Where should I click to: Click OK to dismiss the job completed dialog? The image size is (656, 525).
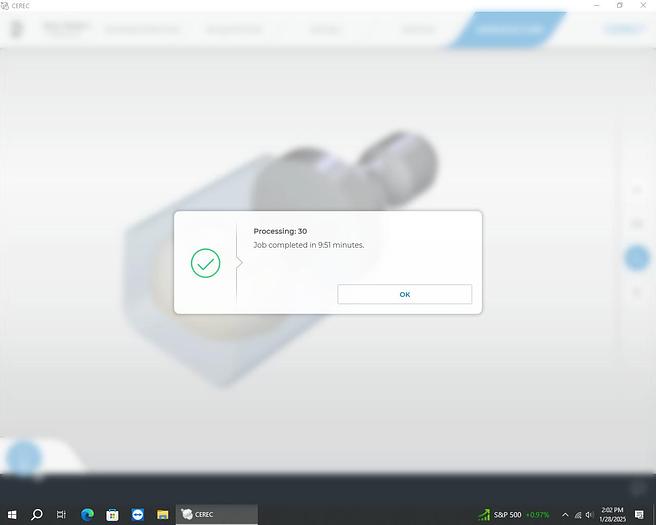404,294
